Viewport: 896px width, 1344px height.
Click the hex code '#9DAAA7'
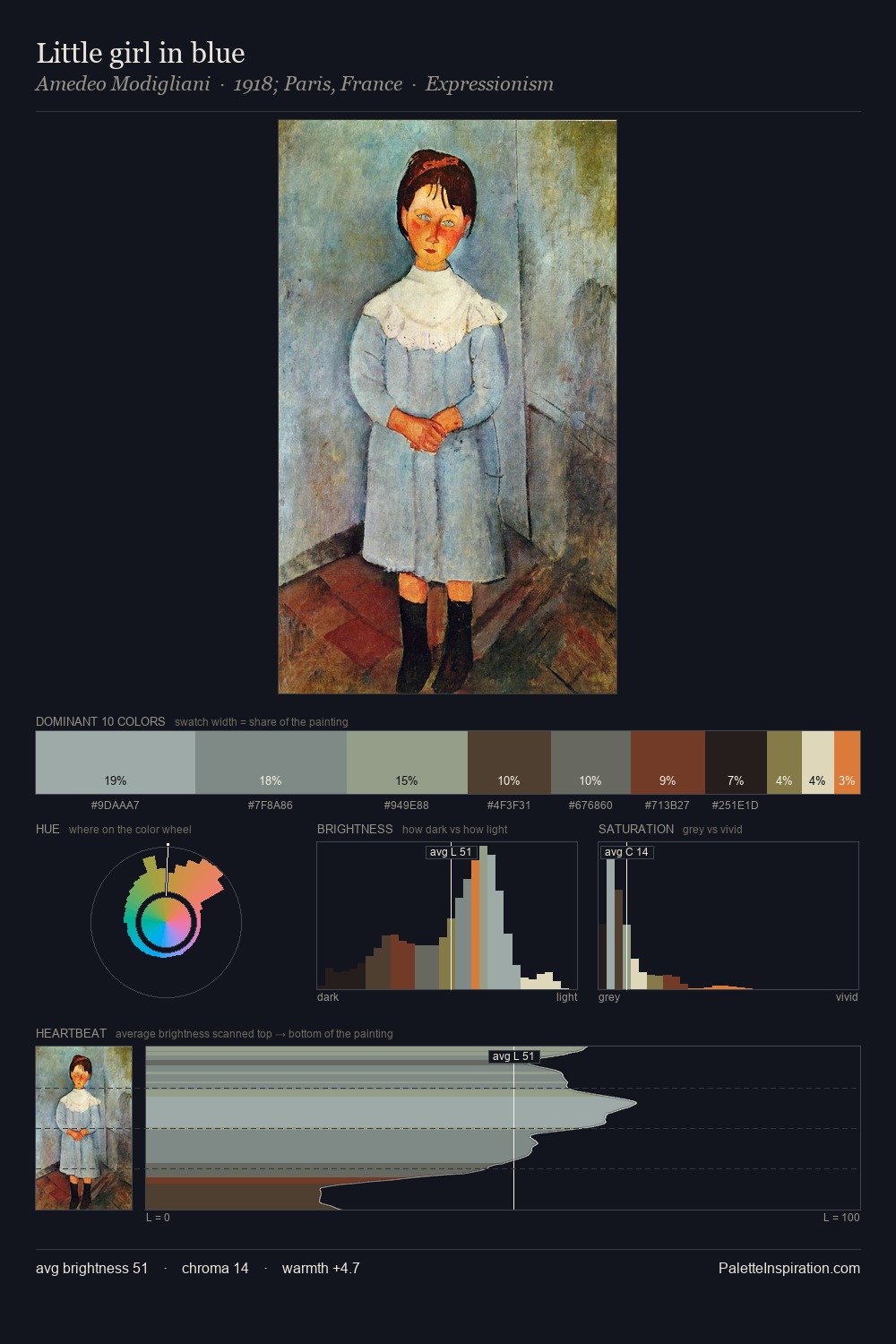point(116,805)
